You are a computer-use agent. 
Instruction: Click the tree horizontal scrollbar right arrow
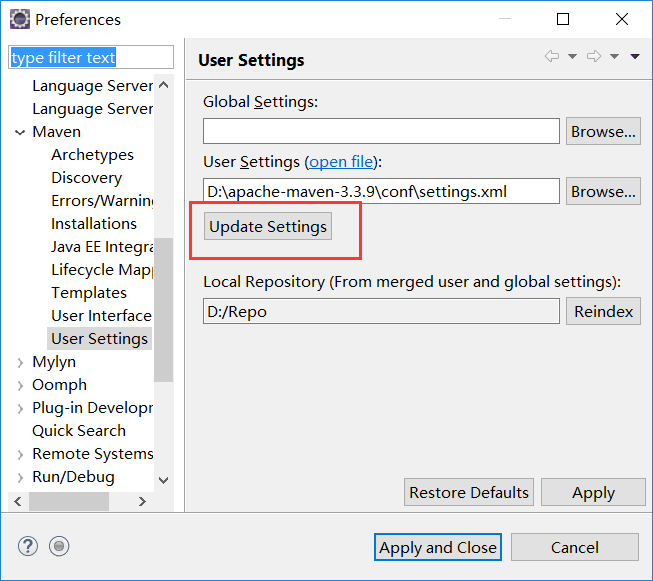[142, 501]
